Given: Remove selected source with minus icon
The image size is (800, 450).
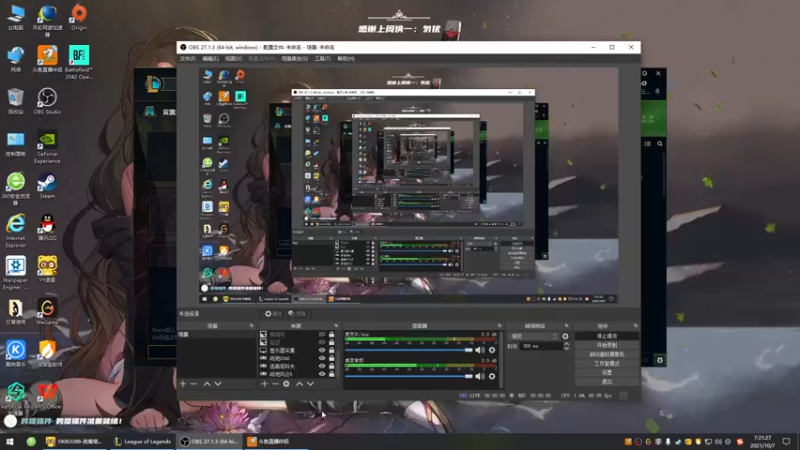Looking at the screenshot, I should click(x=275, y=384).
